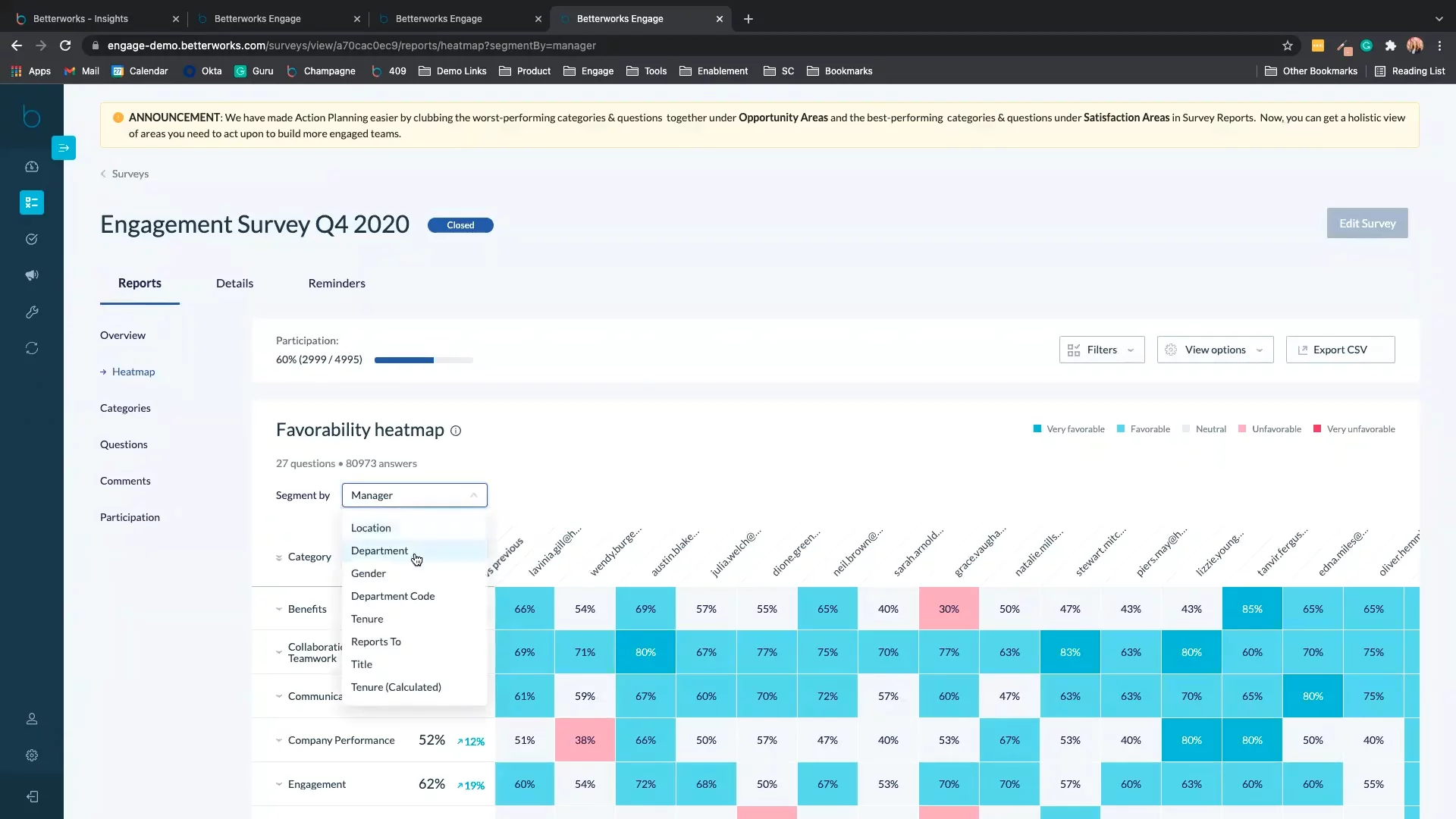Click the sync refresh sidebar icon
The height and width of the screenshot is (819, 1456).
(x=32, y=348)
